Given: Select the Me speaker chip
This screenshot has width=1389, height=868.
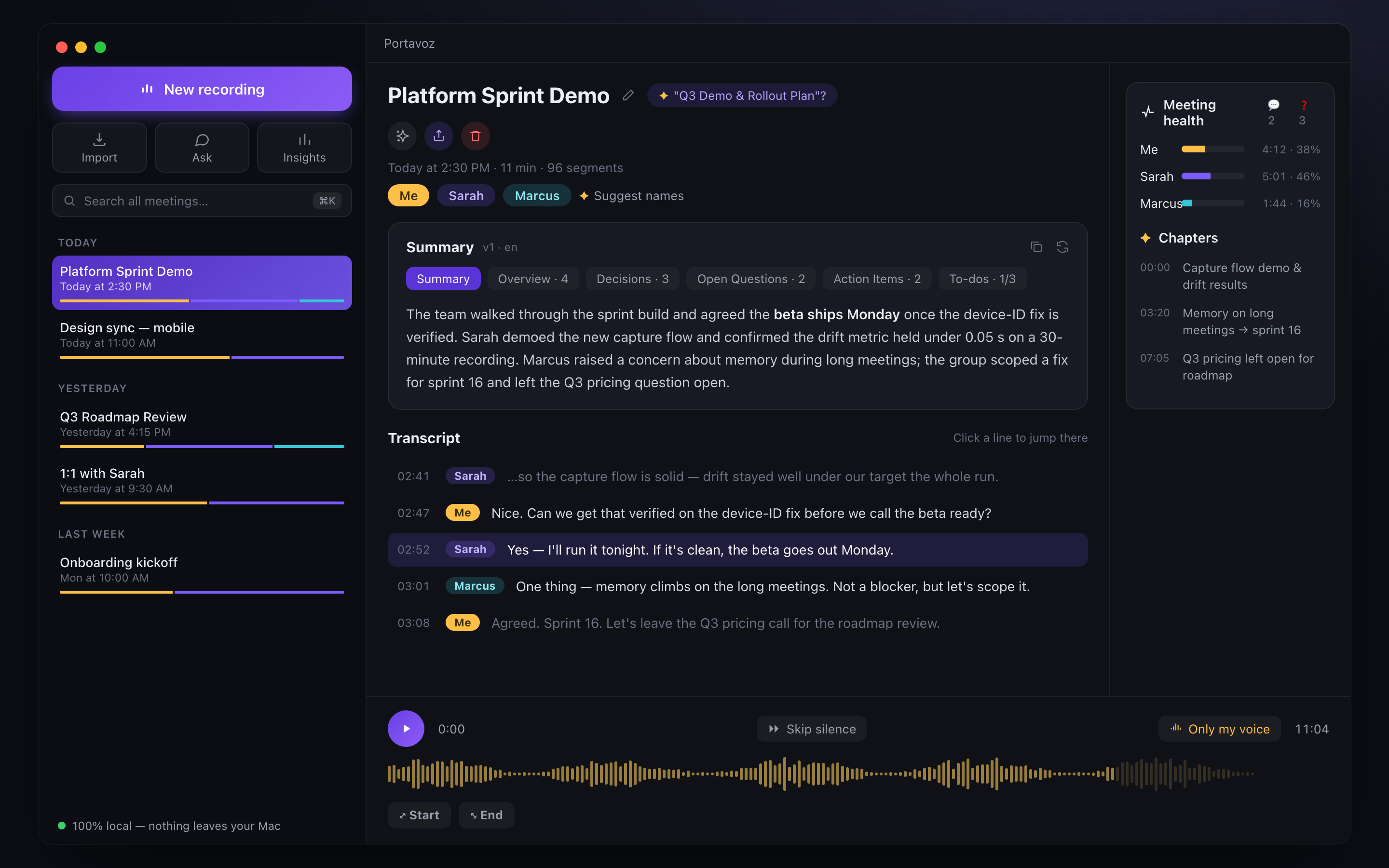Looking at the screenshot, I should pyautogui.click(x=408, y=196).
